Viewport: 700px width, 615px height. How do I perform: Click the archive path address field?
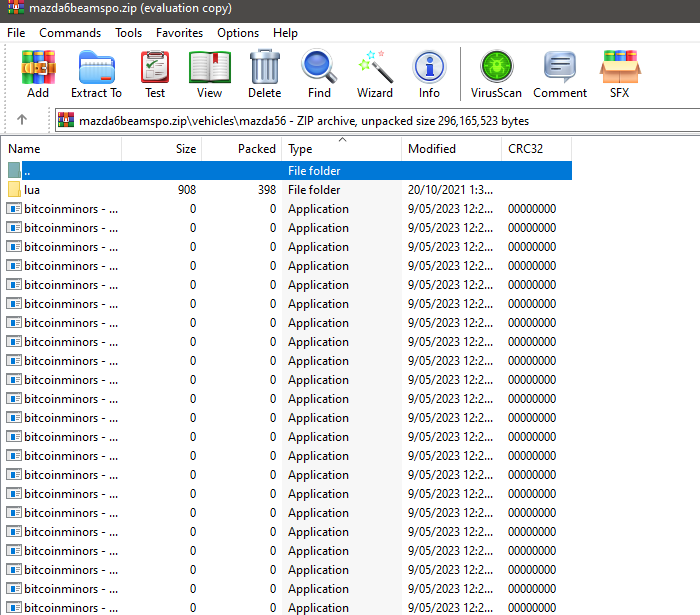pos(377,121)
